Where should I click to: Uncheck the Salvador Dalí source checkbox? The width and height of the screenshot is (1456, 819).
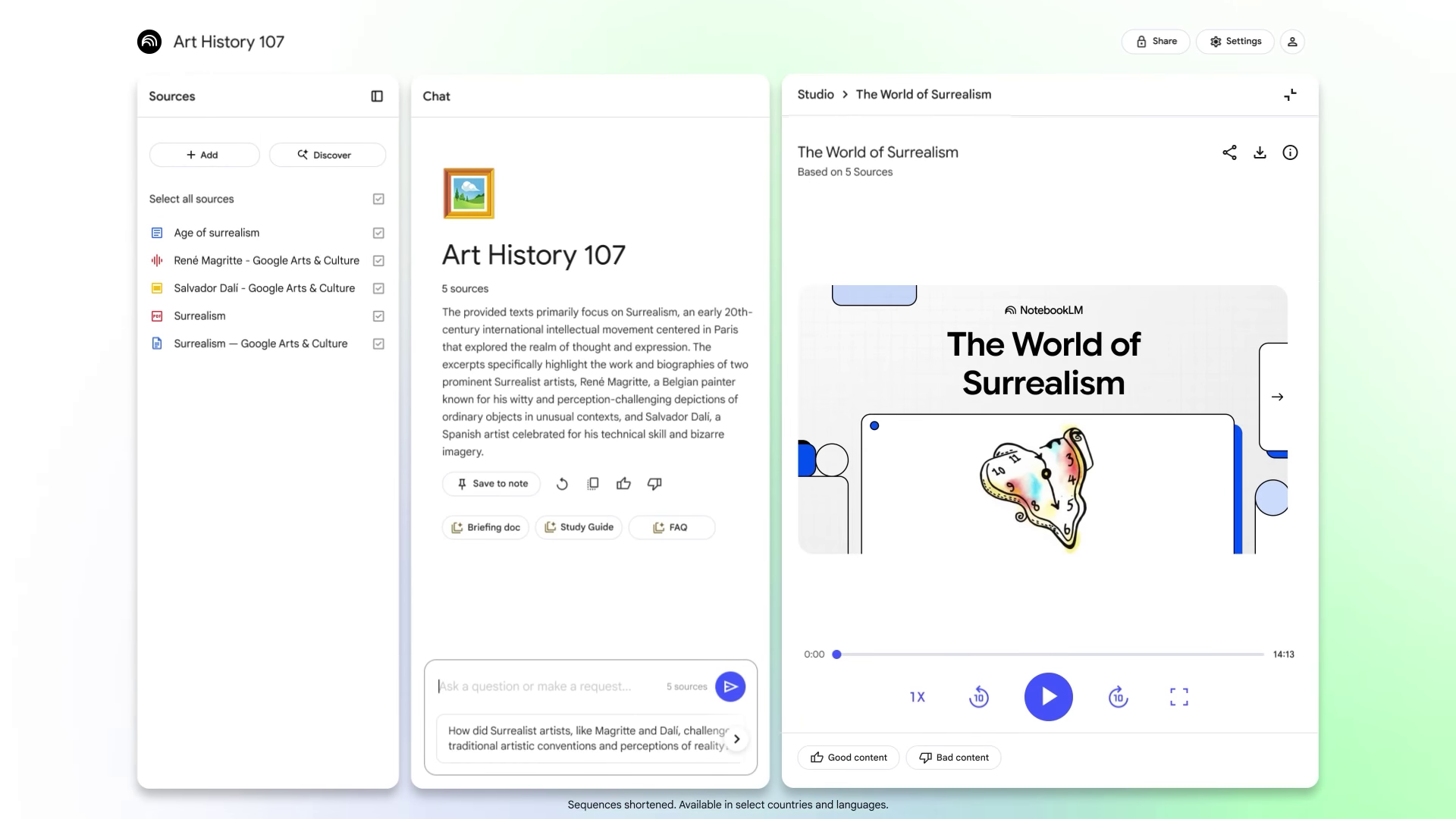point(378,288)
